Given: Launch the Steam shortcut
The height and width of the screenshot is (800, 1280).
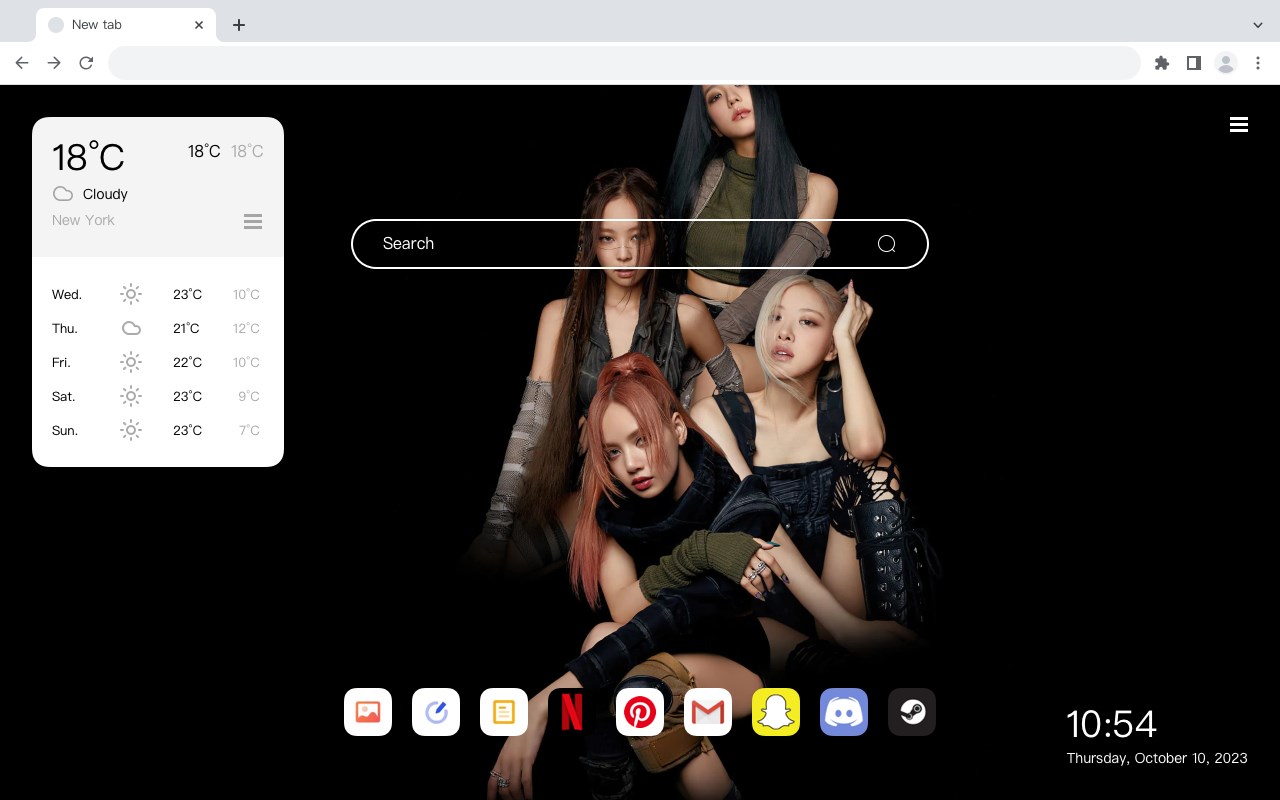Looking at the screenshot, I should coord(912,712).
